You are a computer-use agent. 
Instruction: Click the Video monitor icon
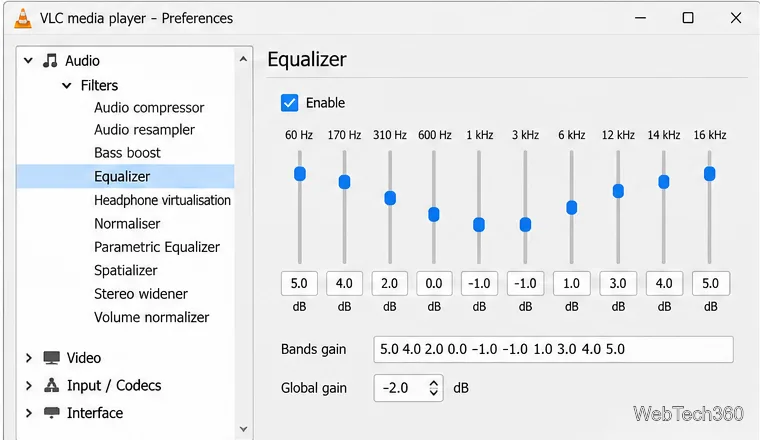pyautogui.click(x=51, y=358)
